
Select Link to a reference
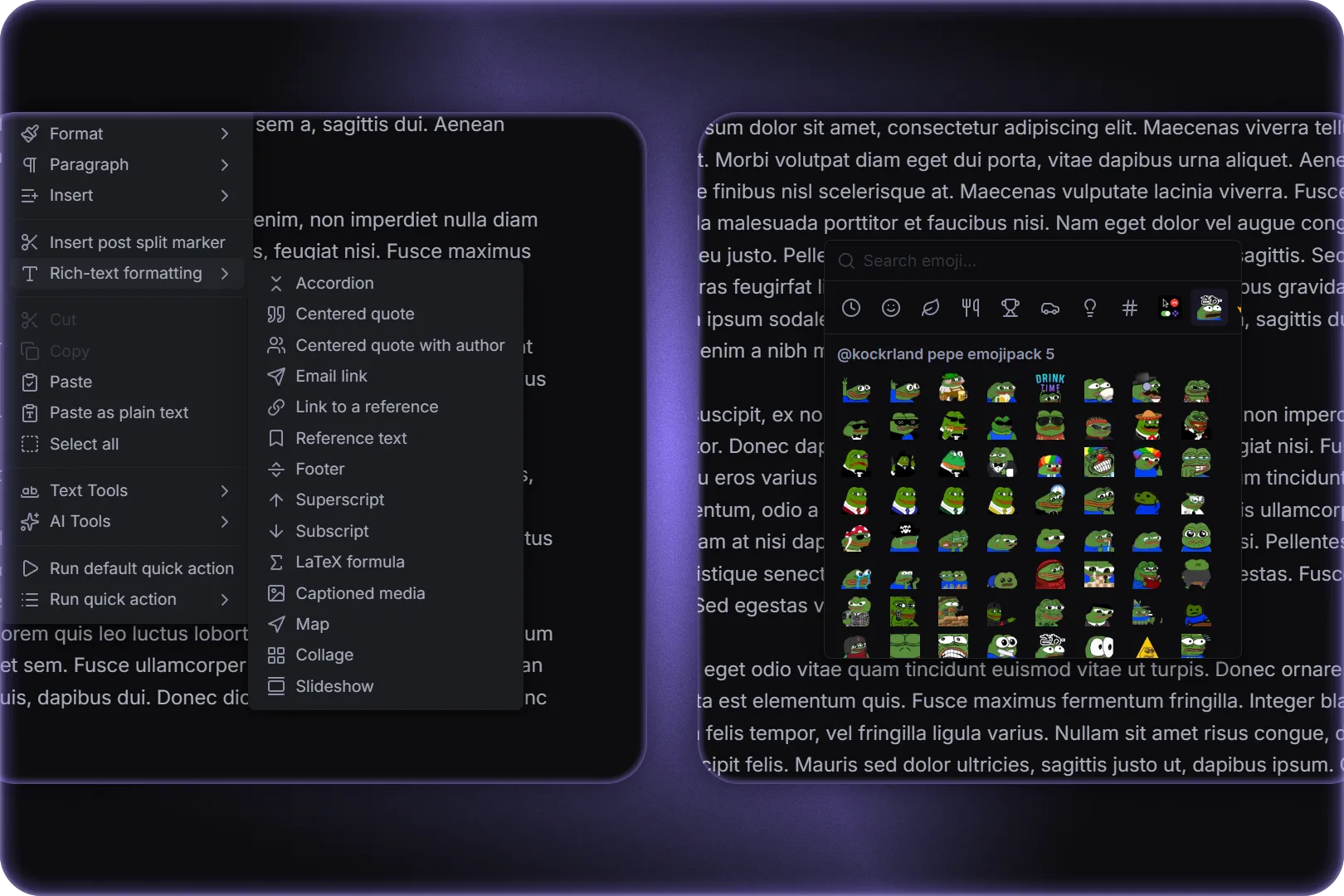pos(387,407)
